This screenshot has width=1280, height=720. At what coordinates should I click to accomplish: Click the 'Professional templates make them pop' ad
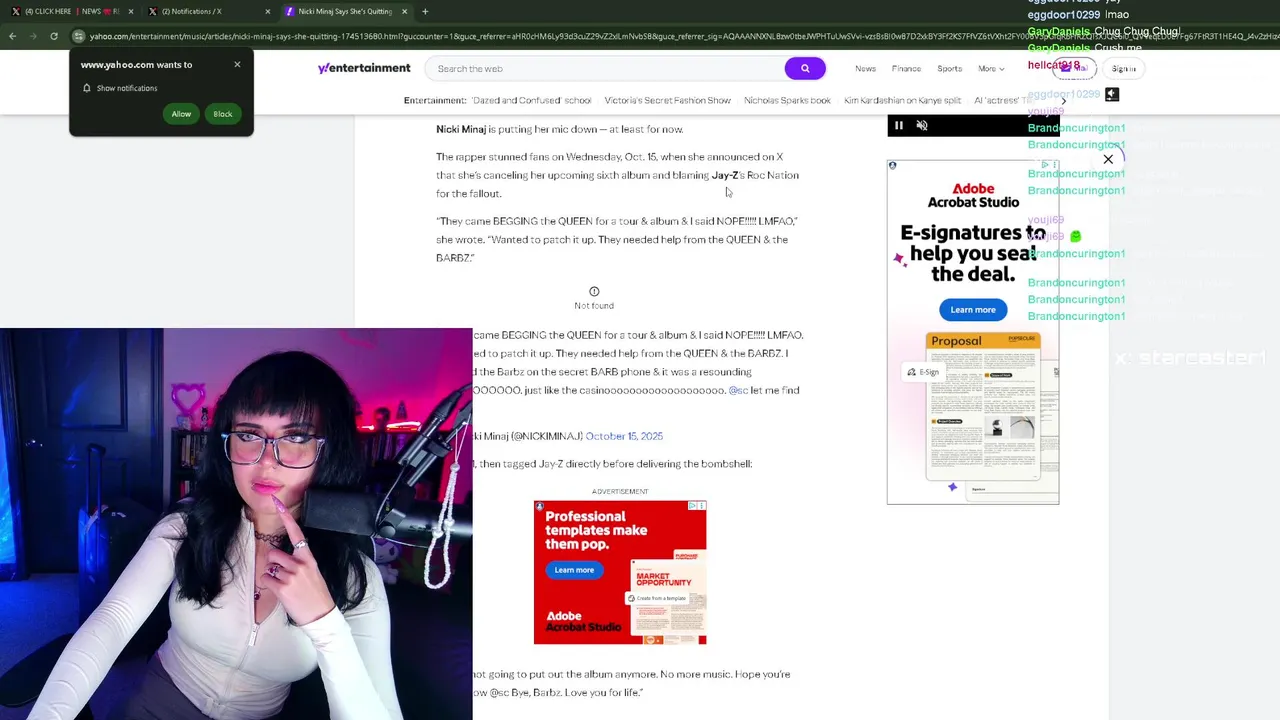(620, 572)
